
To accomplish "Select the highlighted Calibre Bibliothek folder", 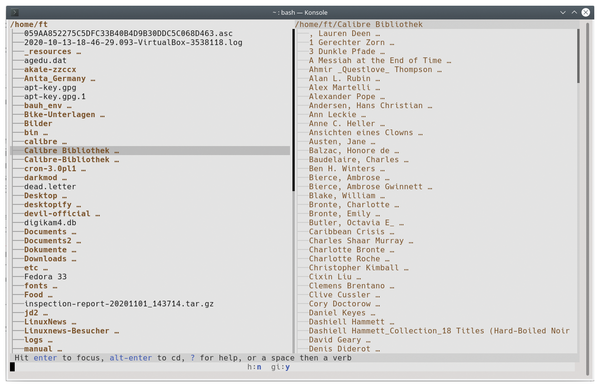I will point(150,150).
